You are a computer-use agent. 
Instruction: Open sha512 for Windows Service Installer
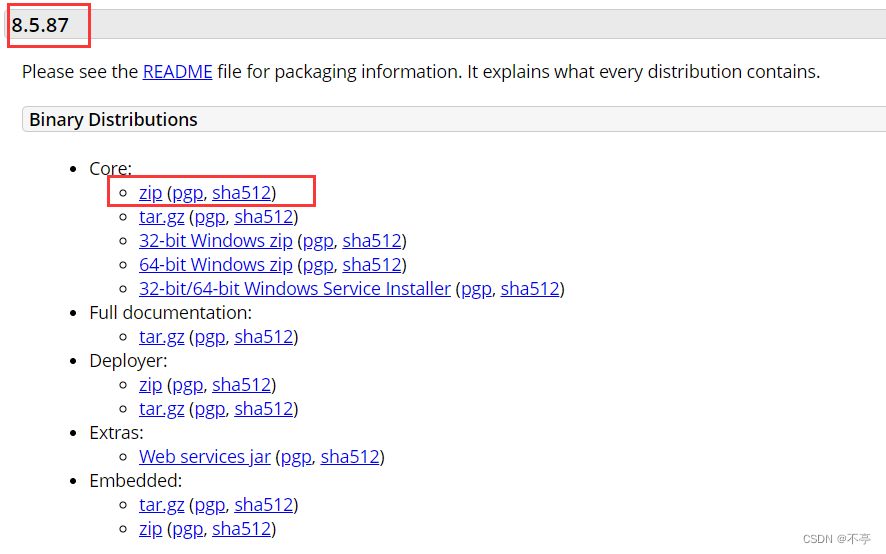click(530, 289)
